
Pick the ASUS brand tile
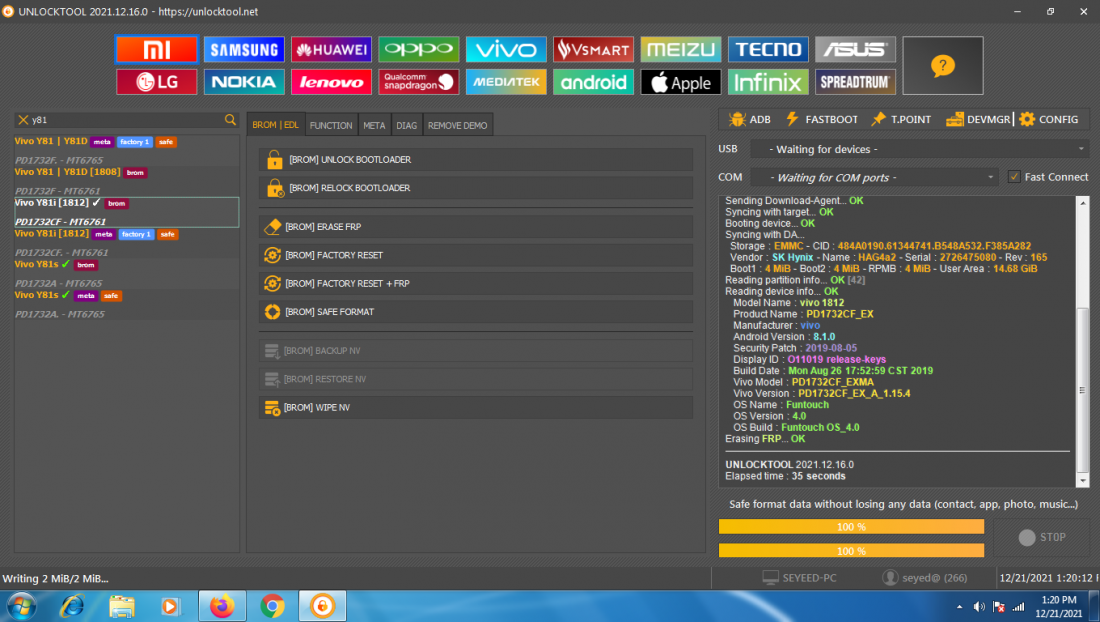tap(855, 49)
